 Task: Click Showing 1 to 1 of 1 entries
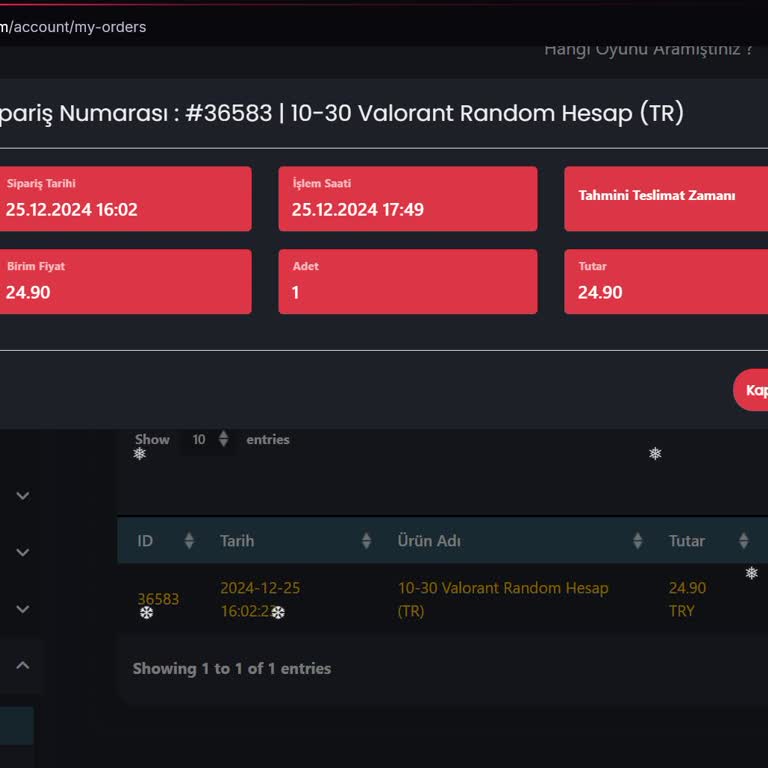coord(232,669)
